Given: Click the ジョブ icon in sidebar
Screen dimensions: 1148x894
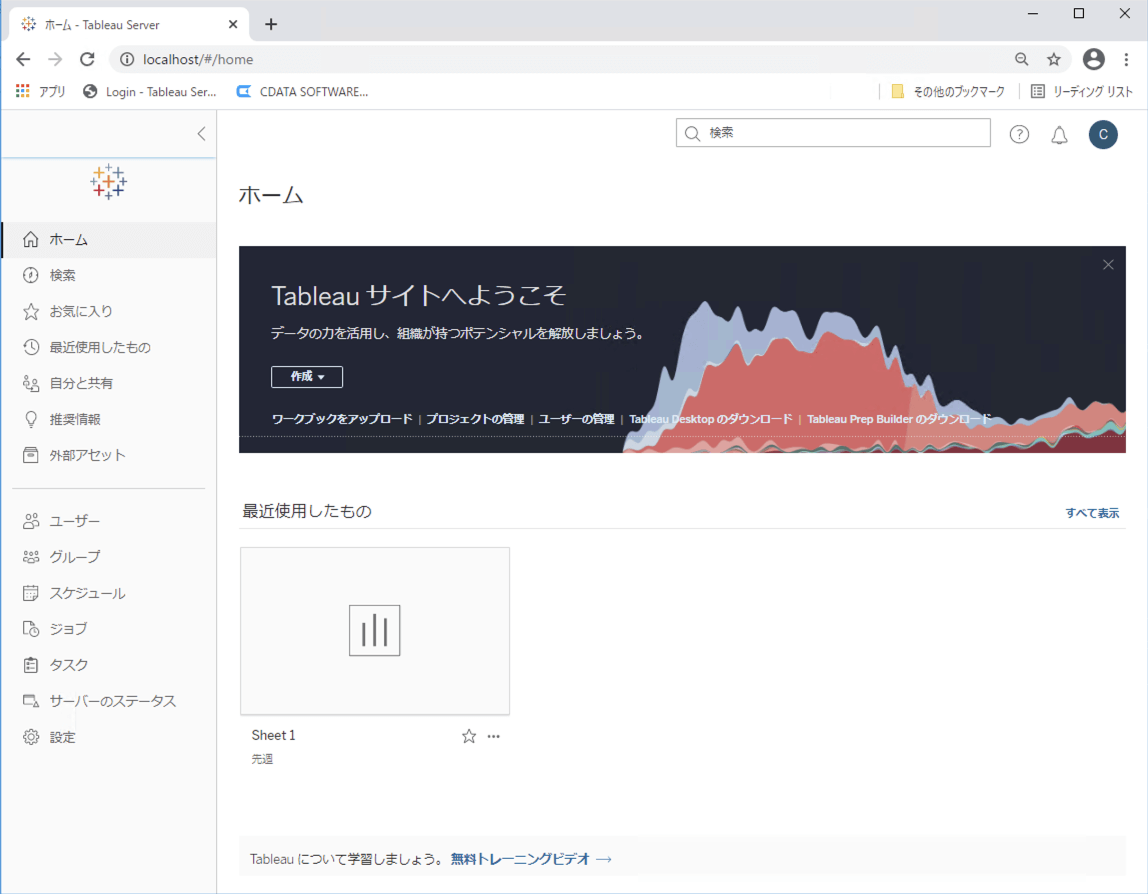Looking at the screenshot, I should coord(31,628).
